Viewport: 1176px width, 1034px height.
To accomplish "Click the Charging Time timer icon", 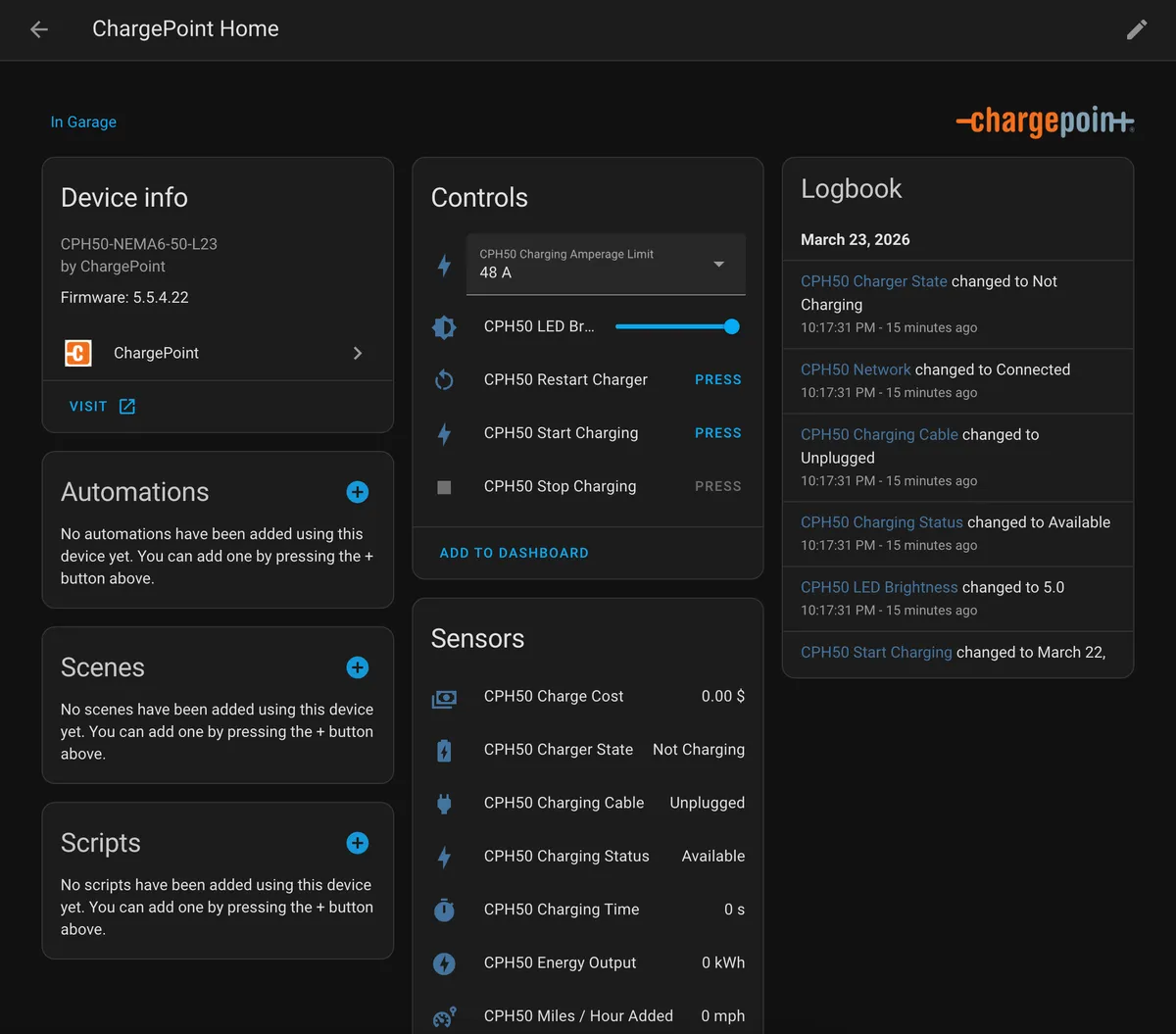I will tap(444, 910).
